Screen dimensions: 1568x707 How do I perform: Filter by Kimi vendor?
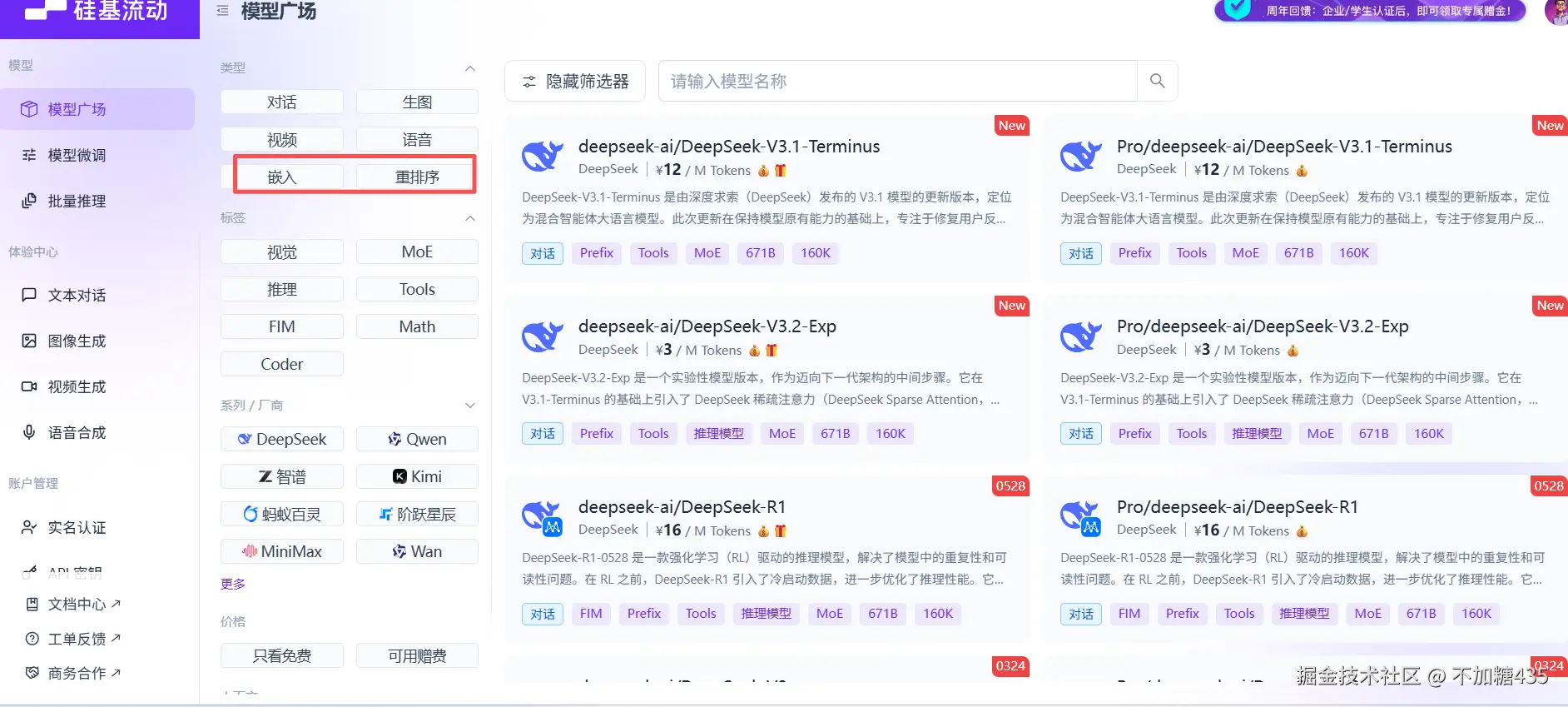click(x=417, y=476)
